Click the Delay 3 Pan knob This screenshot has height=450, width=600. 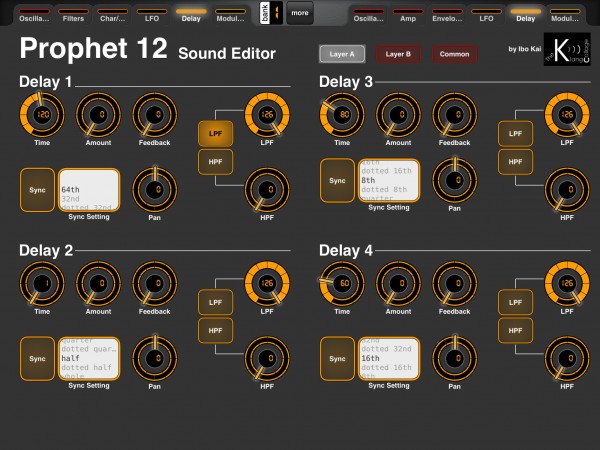click(455, 180)
